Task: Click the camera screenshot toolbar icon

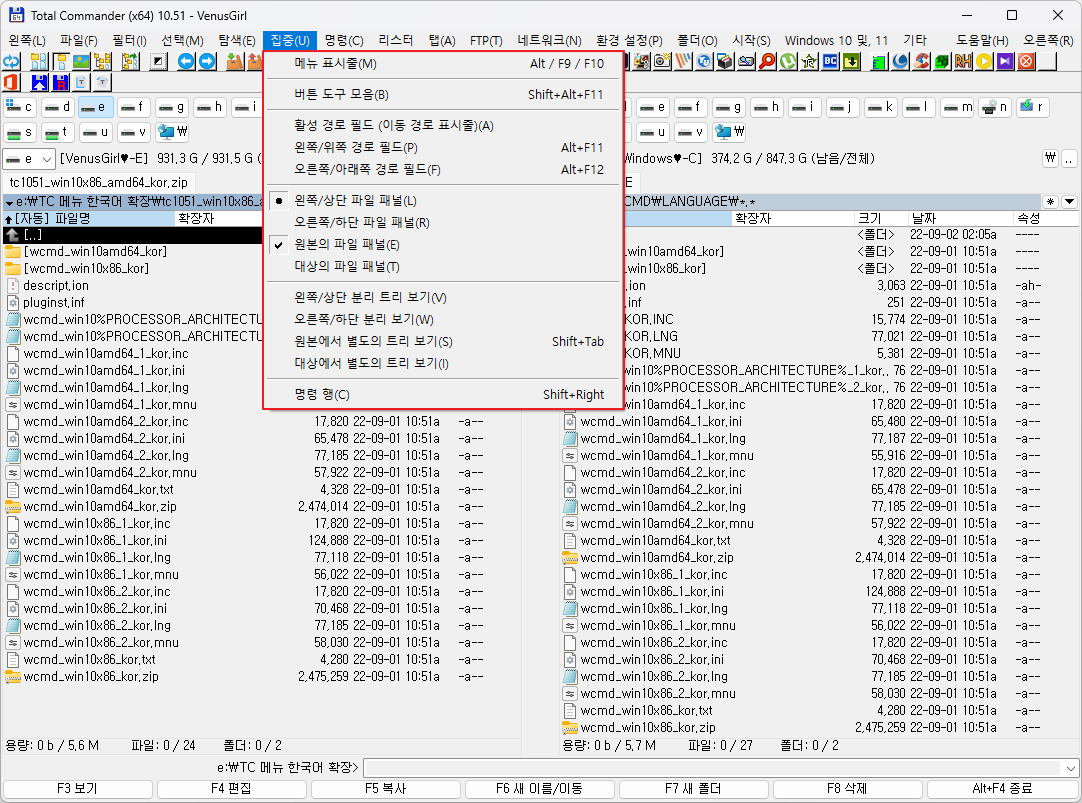Action: 662,62
